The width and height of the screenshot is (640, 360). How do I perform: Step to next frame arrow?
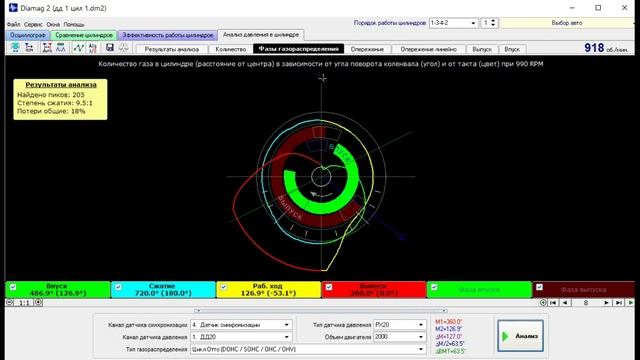pos(606,302)
